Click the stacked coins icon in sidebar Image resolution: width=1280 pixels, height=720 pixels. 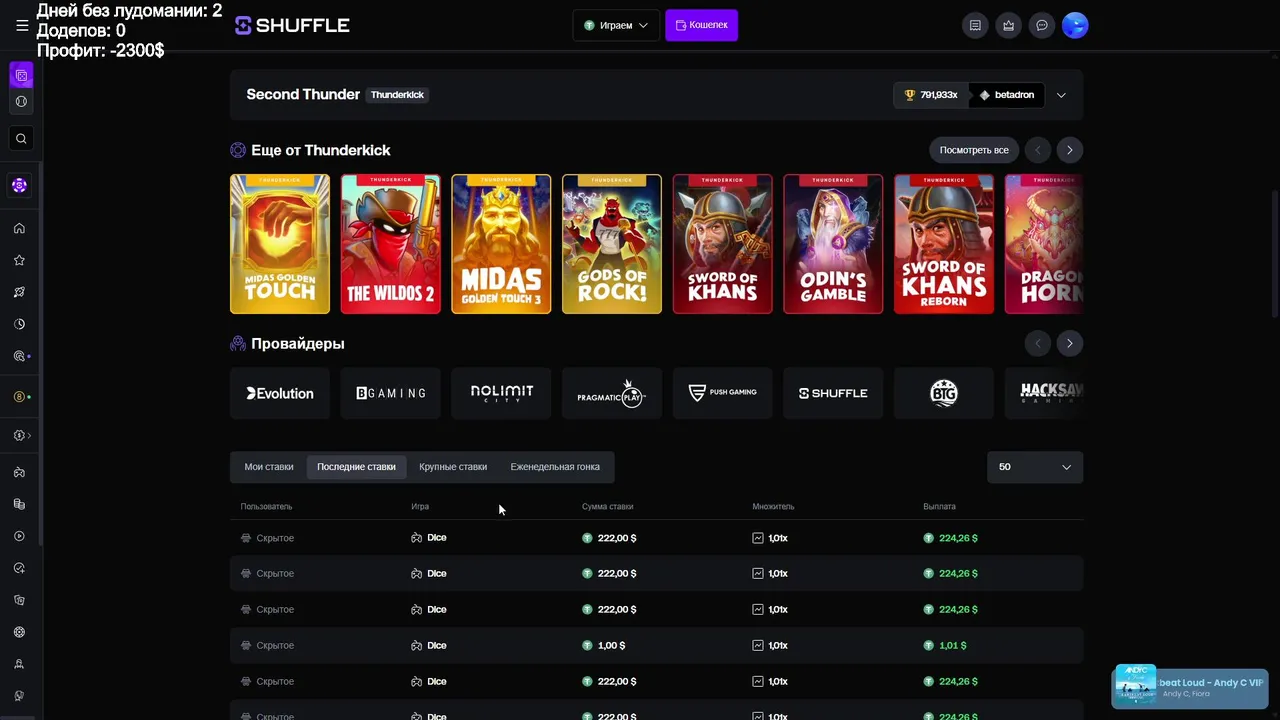point(19,504)
